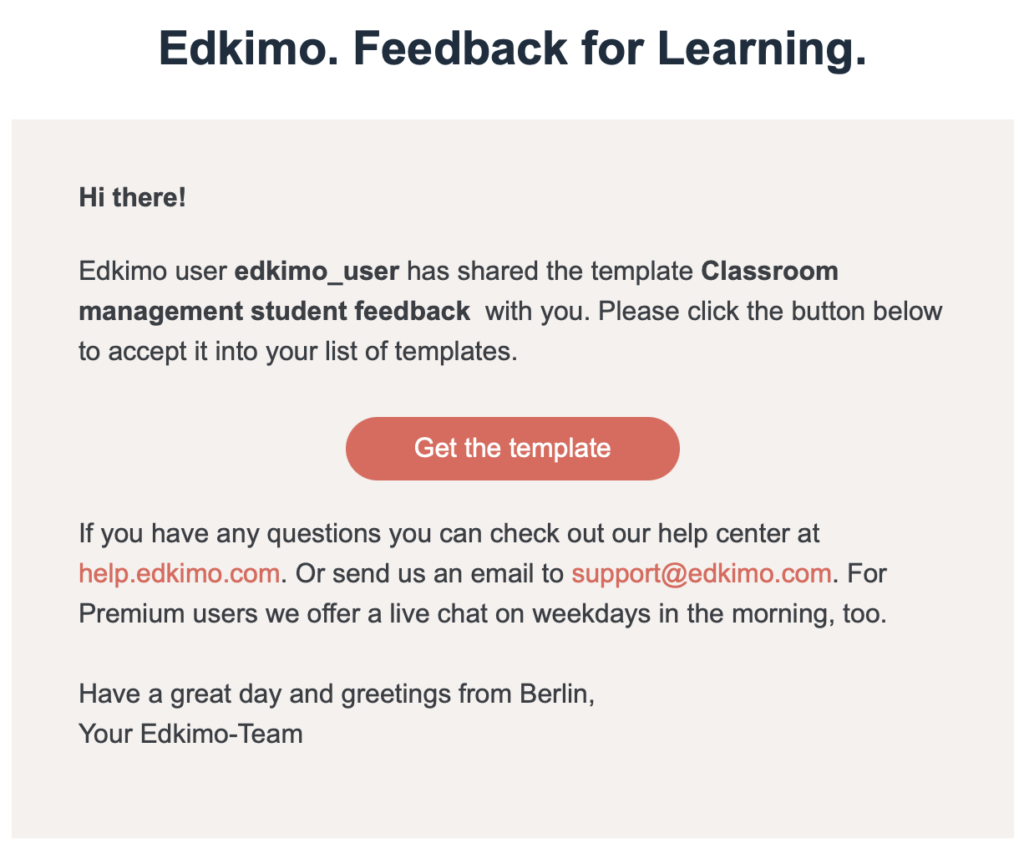
Task: Open the support@edkimo.com email link
Action: click(701, 574)
